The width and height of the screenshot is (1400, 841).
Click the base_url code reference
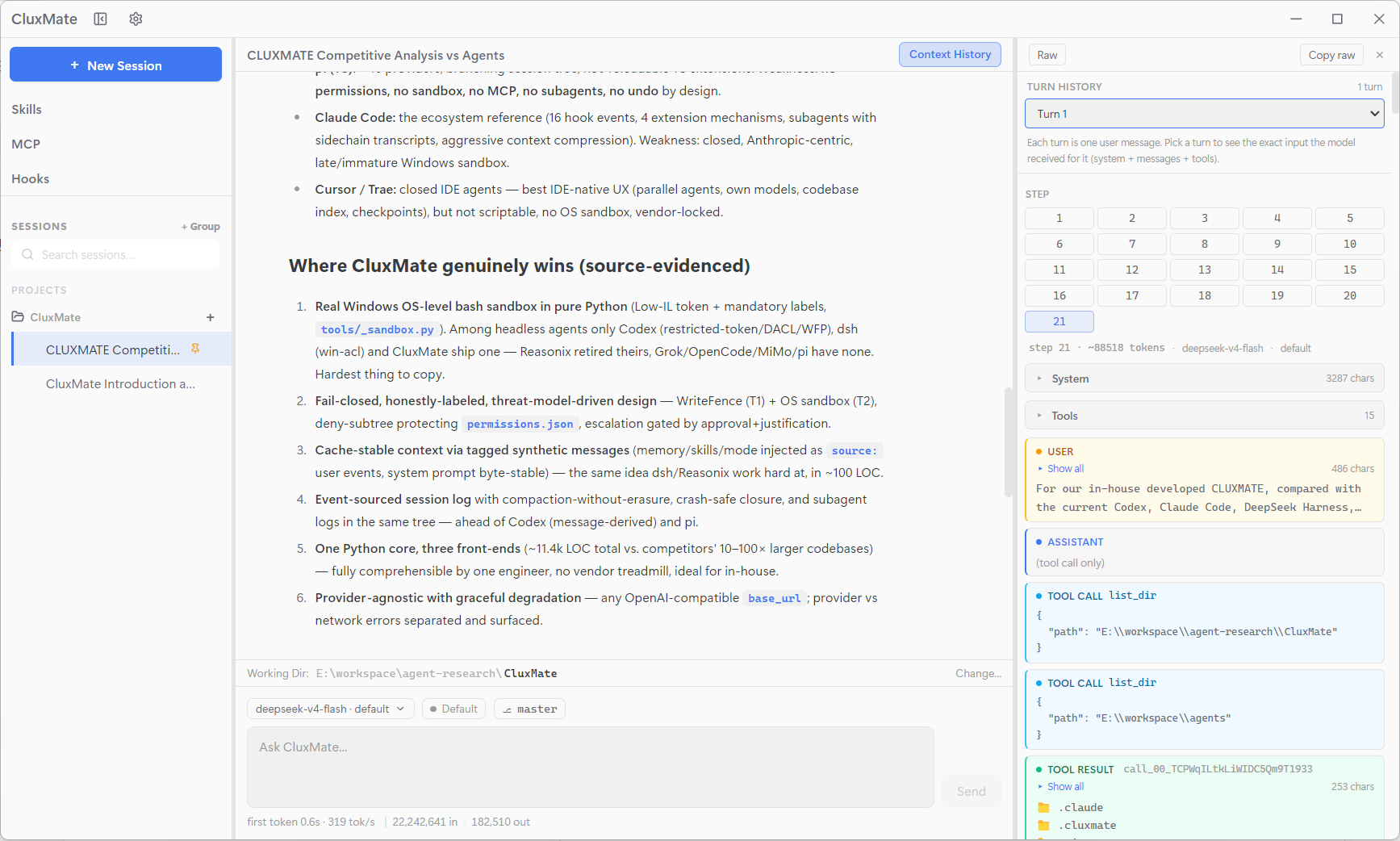point(774,598)
